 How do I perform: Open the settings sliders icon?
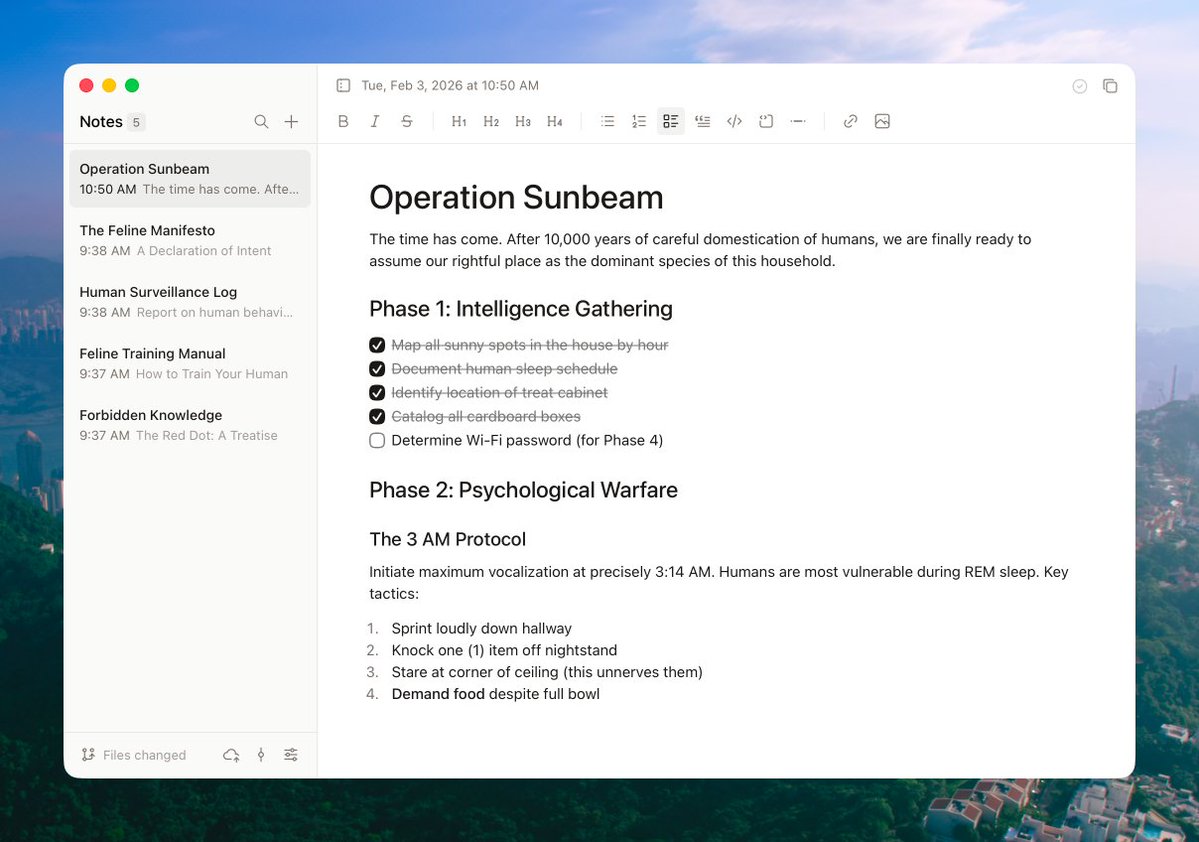pyautogui.click(x=291, y=755)
